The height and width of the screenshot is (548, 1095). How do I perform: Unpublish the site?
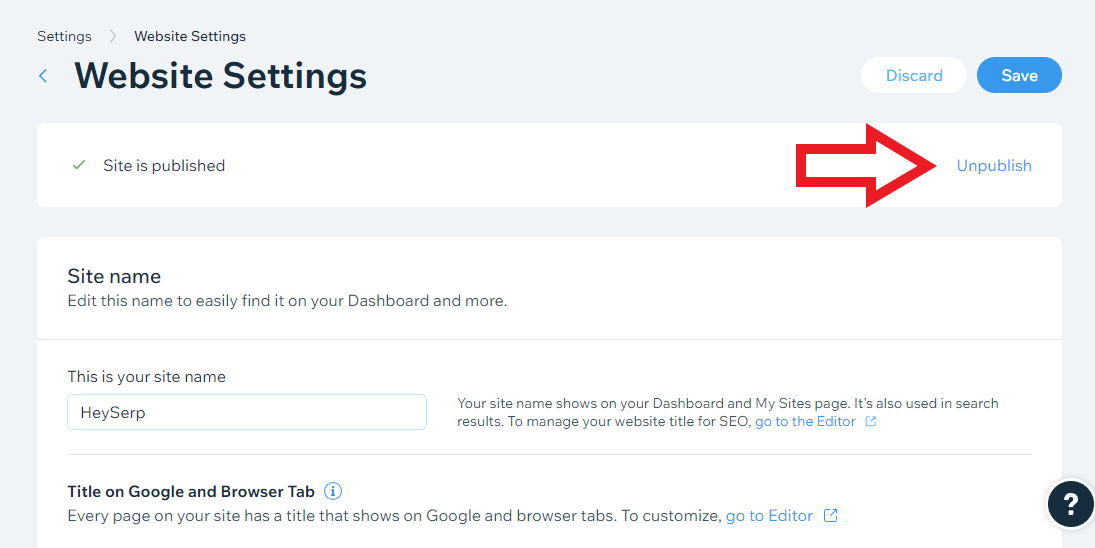tap(994, 166)
